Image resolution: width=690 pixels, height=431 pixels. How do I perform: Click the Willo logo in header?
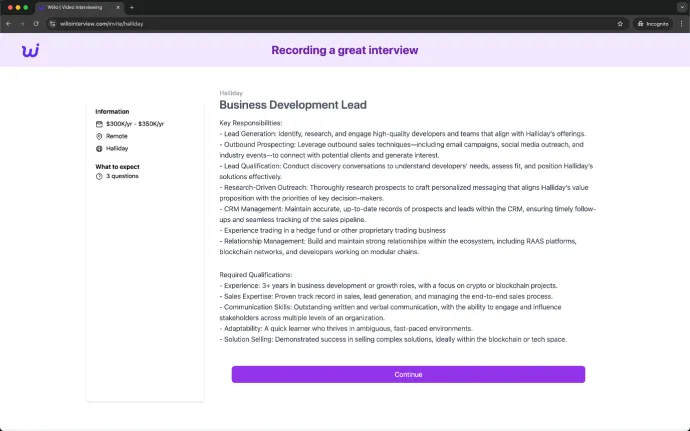coord(30,50)
